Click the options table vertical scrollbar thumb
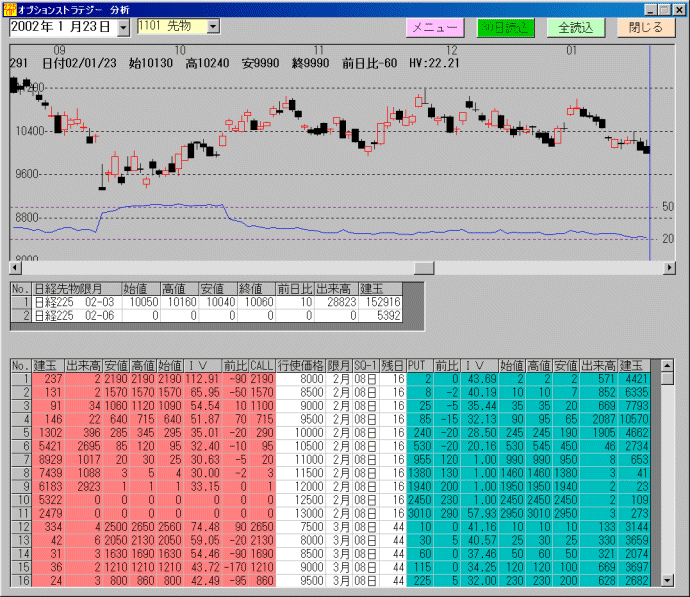Image resolution: width=690 pixels, height=597 pixels. click(x=667, y=381)
